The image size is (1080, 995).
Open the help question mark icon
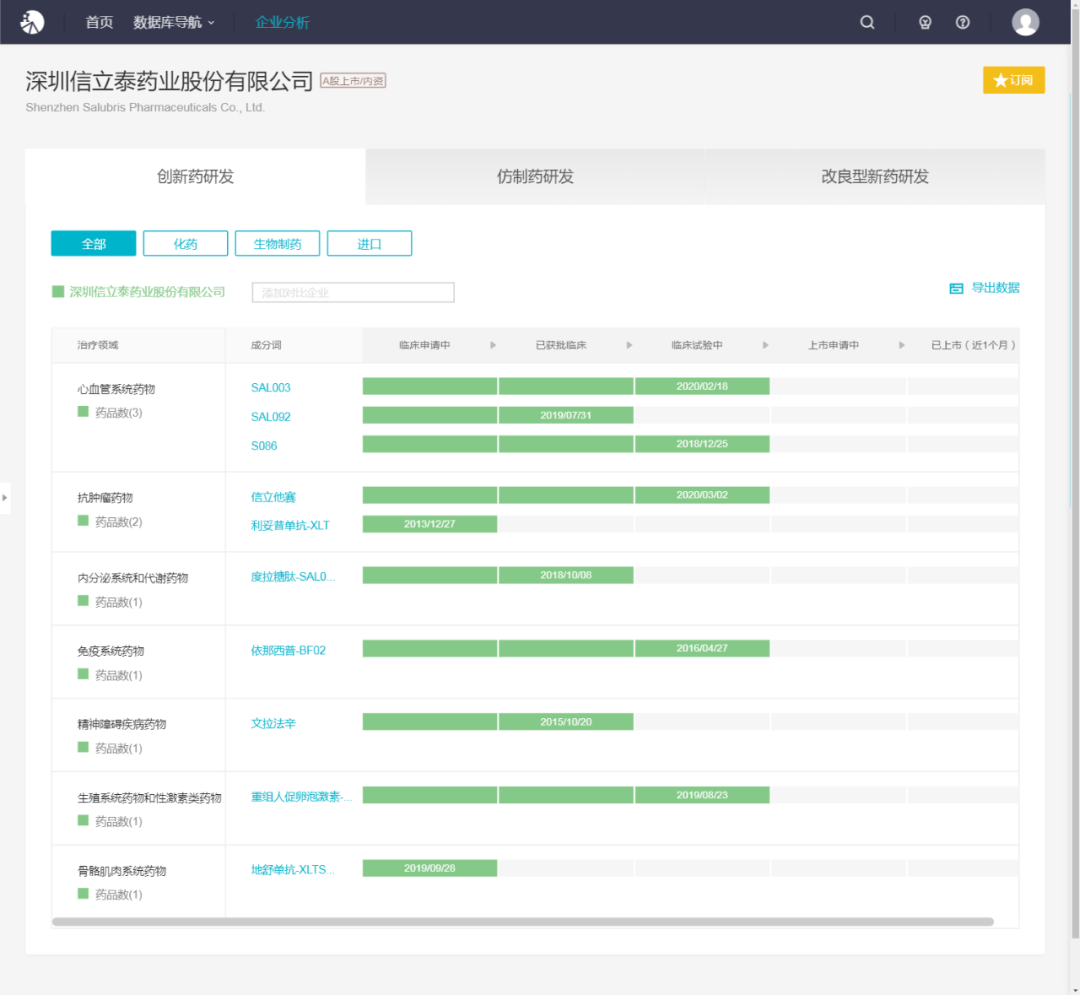click(963, 22)
